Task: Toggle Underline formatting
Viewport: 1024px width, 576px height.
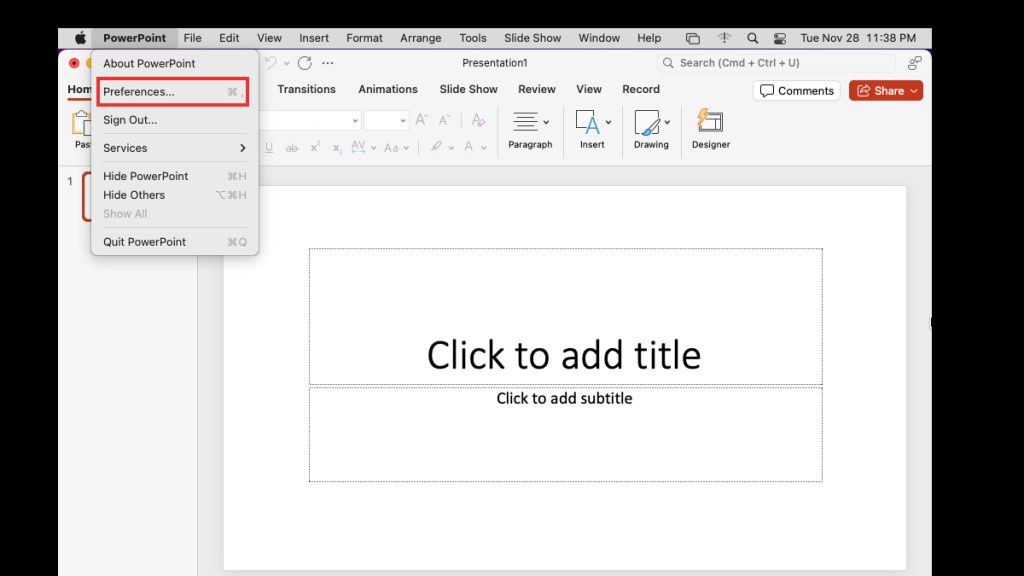Action: coord(270,146)
